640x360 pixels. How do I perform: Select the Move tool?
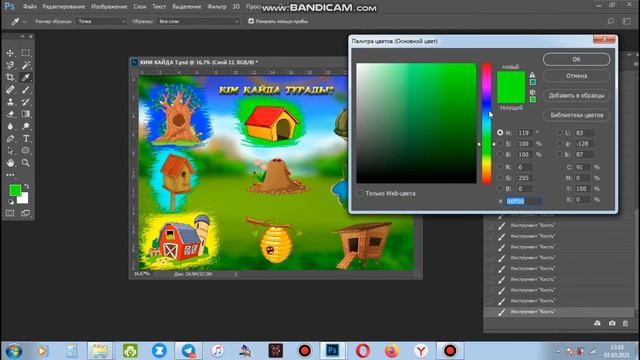coord(10,53)
